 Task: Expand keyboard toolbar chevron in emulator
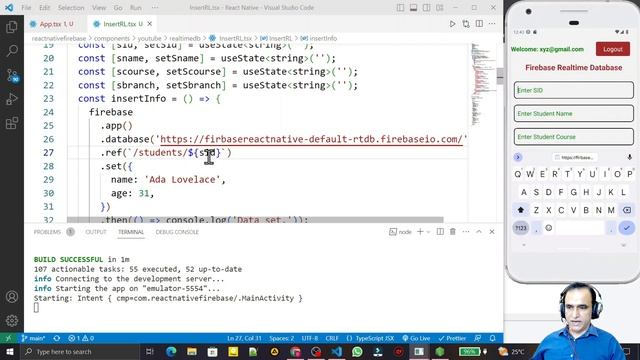click(x=518, y=157)
